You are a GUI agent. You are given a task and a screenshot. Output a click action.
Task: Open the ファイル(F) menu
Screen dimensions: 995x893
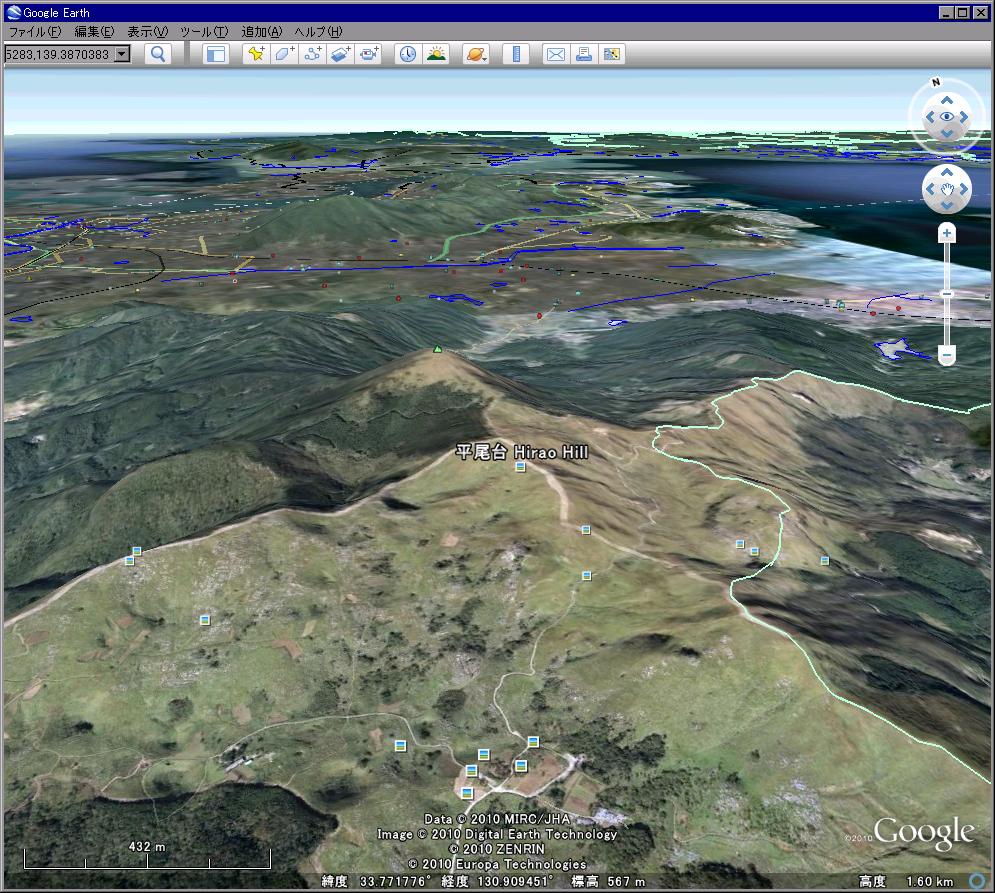pyautogui.click(x=34, y=32)
